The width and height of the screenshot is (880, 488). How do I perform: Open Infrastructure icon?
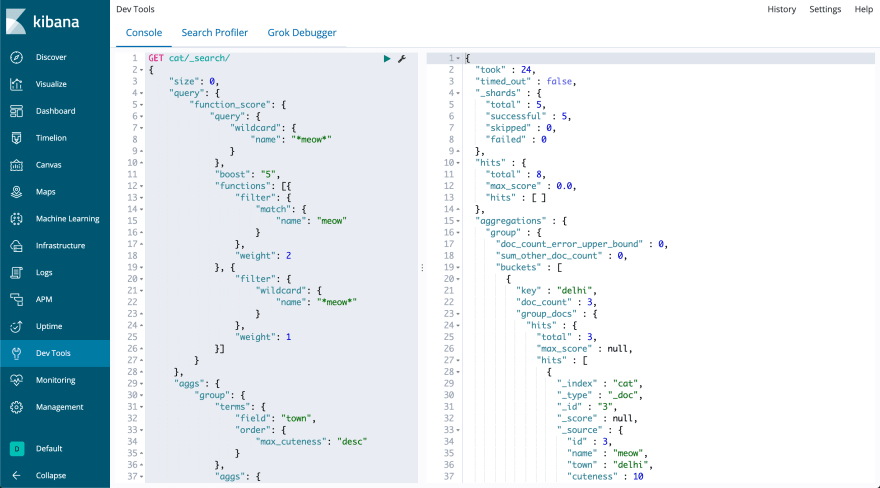[x=16, y=246]
